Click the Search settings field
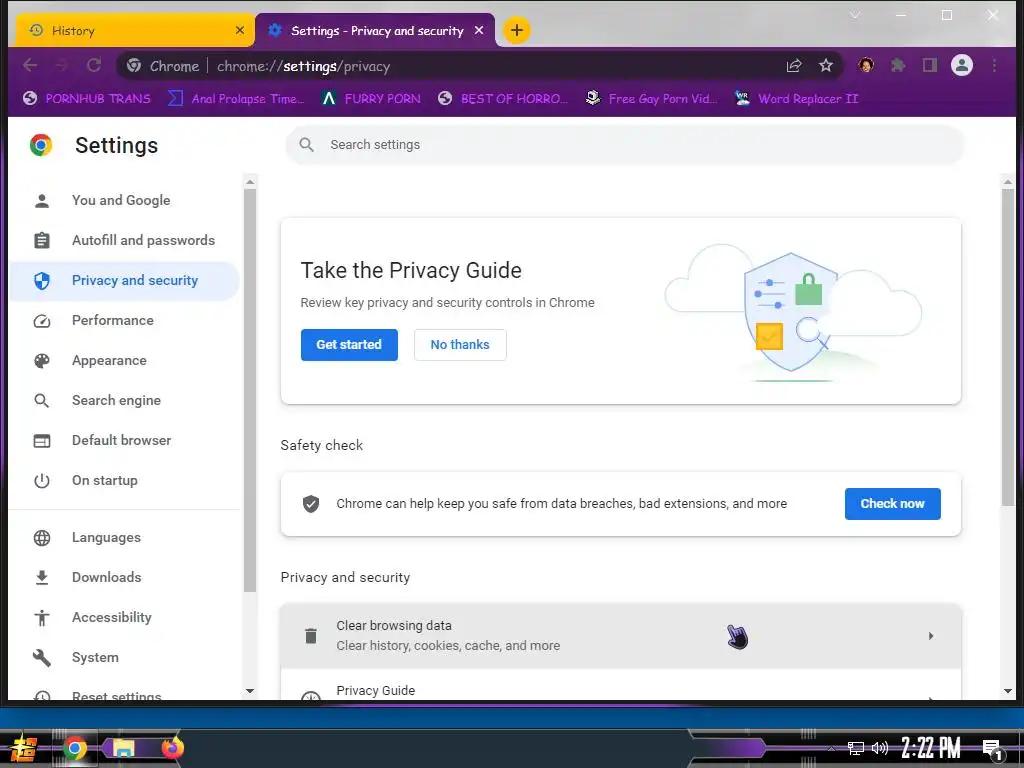Image resolution: width=1024 pixels, height=768 pixels. tap(624, 144)
